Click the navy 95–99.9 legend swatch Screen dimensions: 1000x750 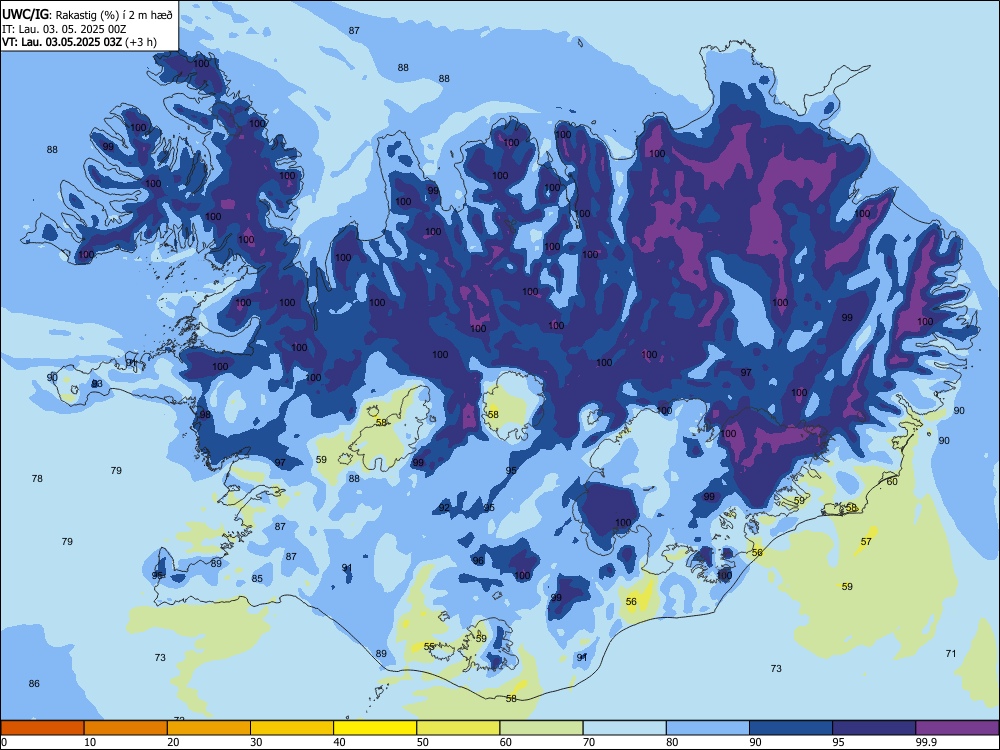[x=874, y=728]
